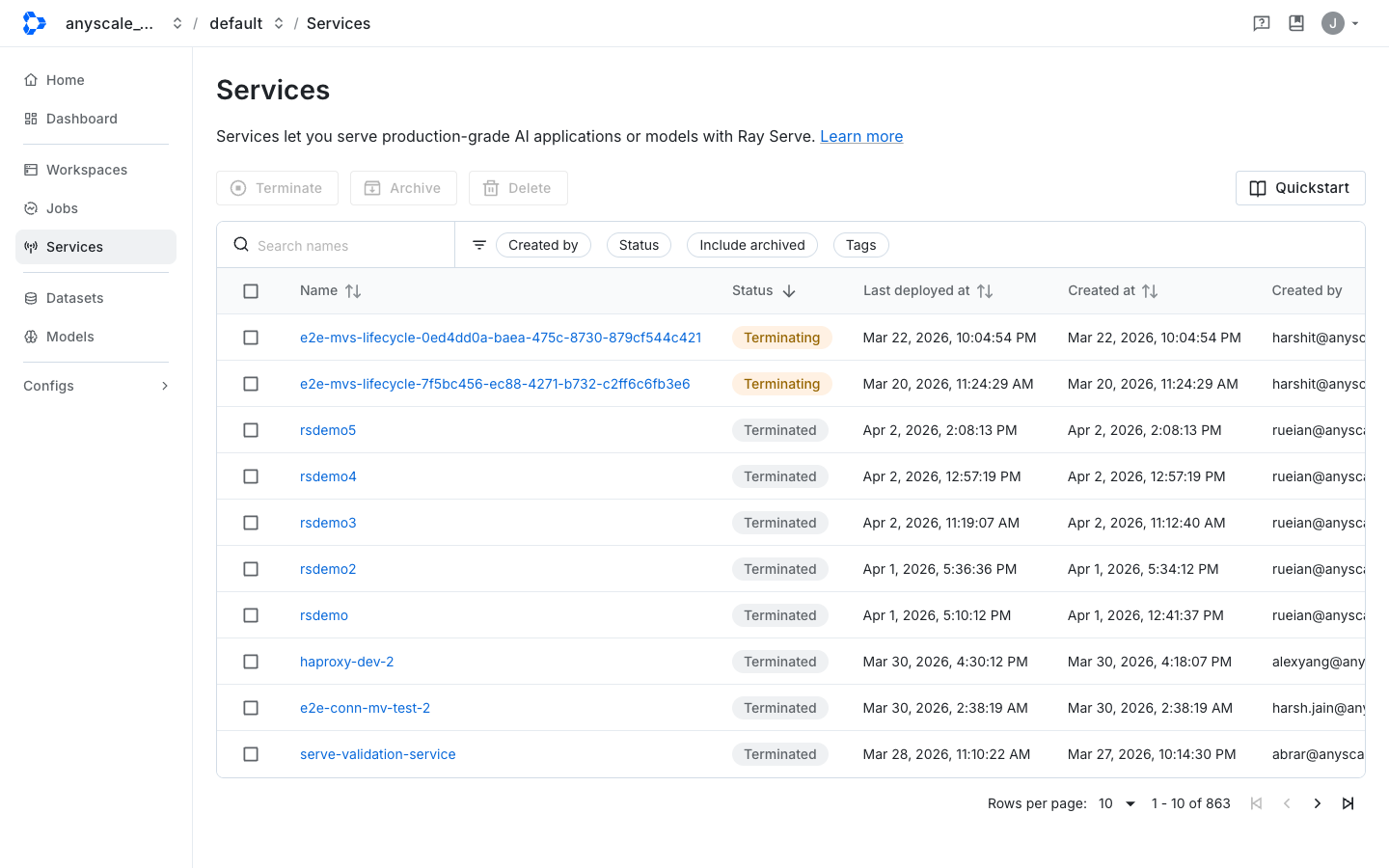Open the Learn more link
1389x868 pixels.
tap(861, 136)
